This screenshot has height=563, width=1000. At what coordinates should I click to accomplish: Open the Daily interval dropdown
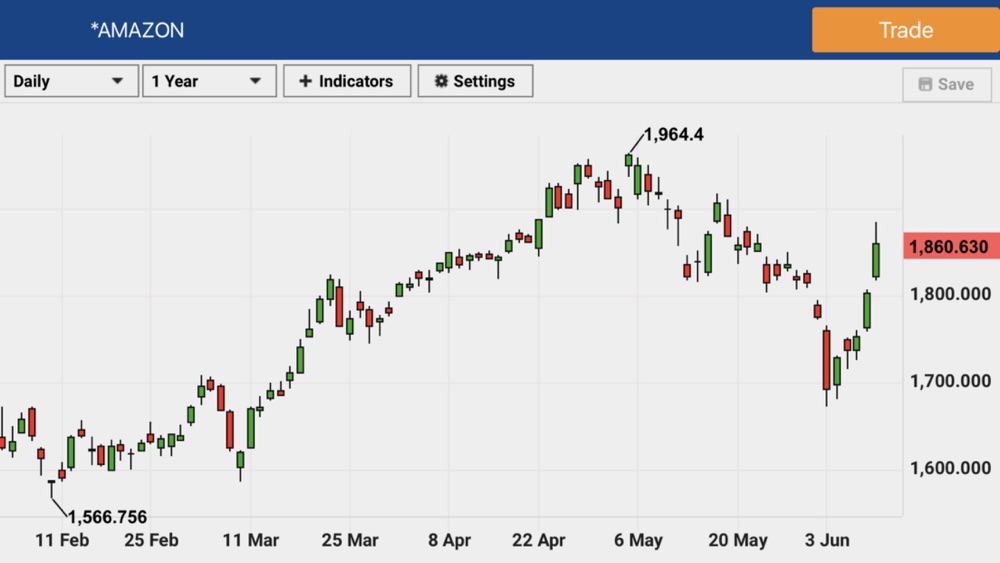(x=70, y=81)
